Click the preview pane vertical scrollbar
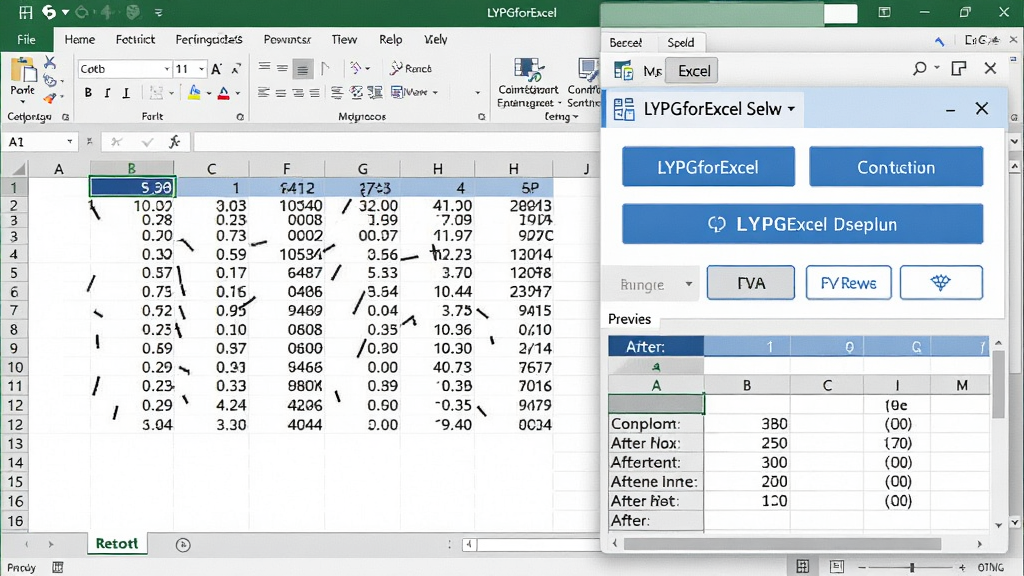The height and width of the screenshot is (576, 1024). 998,384
